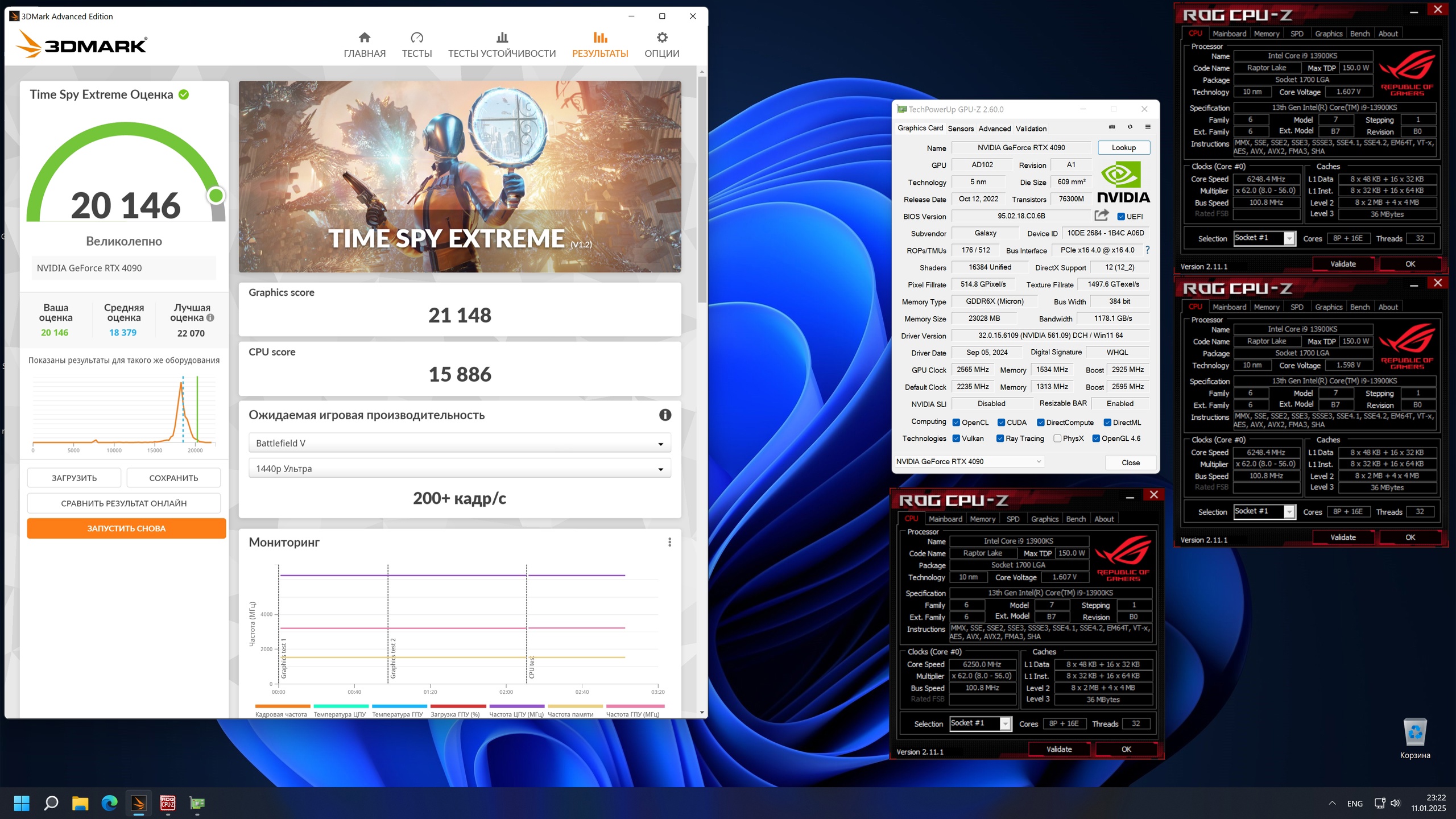1456x819 pixels.
Task: Open File Explorer from taskbar
Action: point(80,803)
